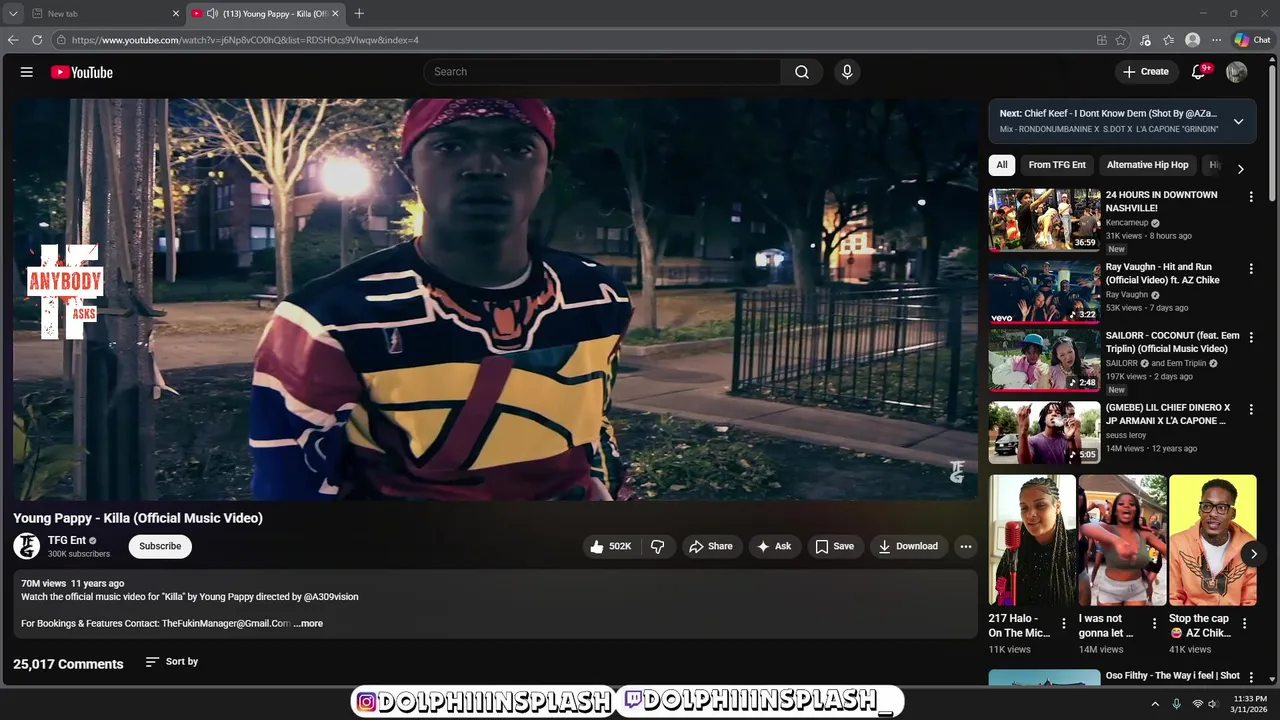Screen dimensions: 1280x720
Task: Click the search magnifier button
Action: [x=802, y=72]
